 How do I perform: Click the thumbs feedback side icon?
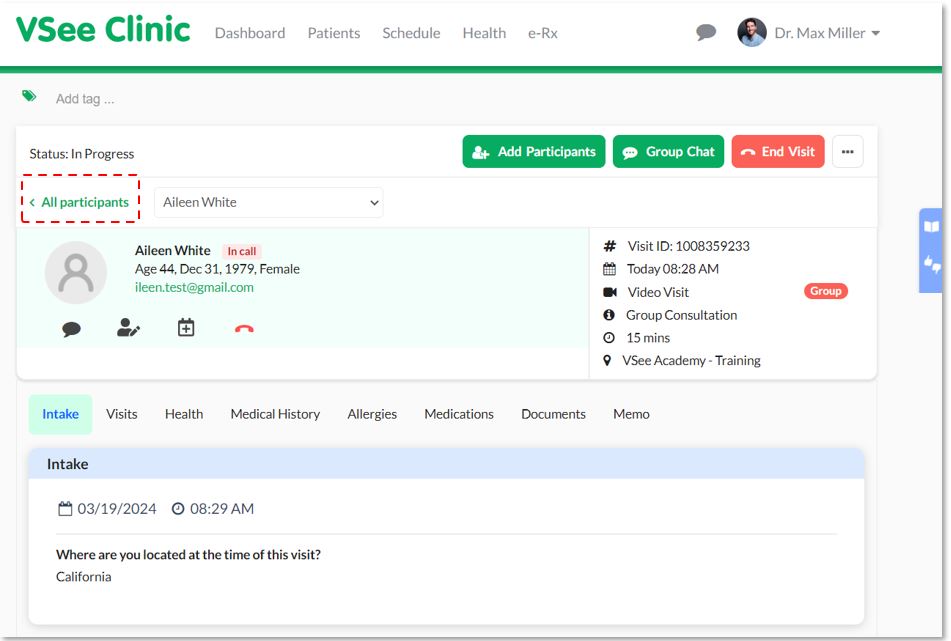932,264
